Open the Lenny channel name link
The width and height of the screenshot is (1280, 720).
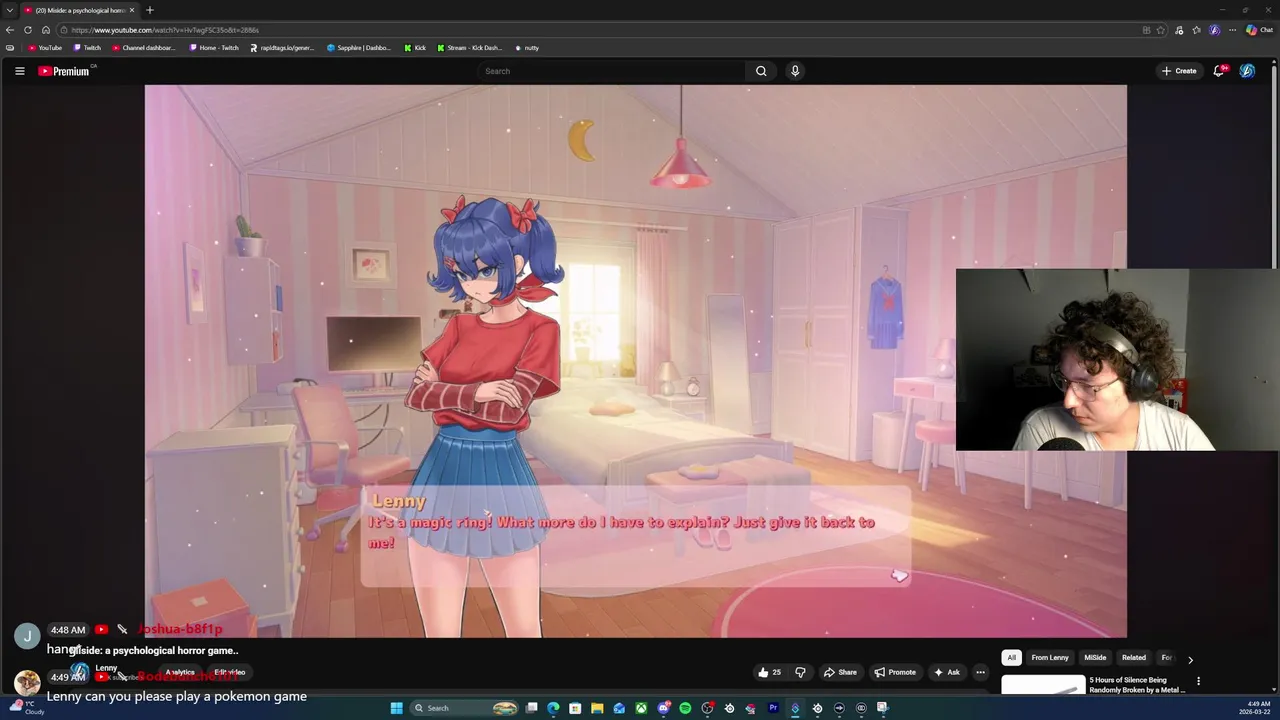point(106,668)
